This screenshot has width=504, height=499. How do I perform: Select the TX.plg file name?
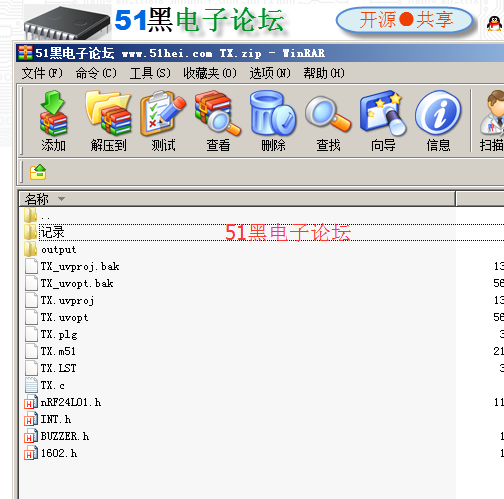click(59, 334)
